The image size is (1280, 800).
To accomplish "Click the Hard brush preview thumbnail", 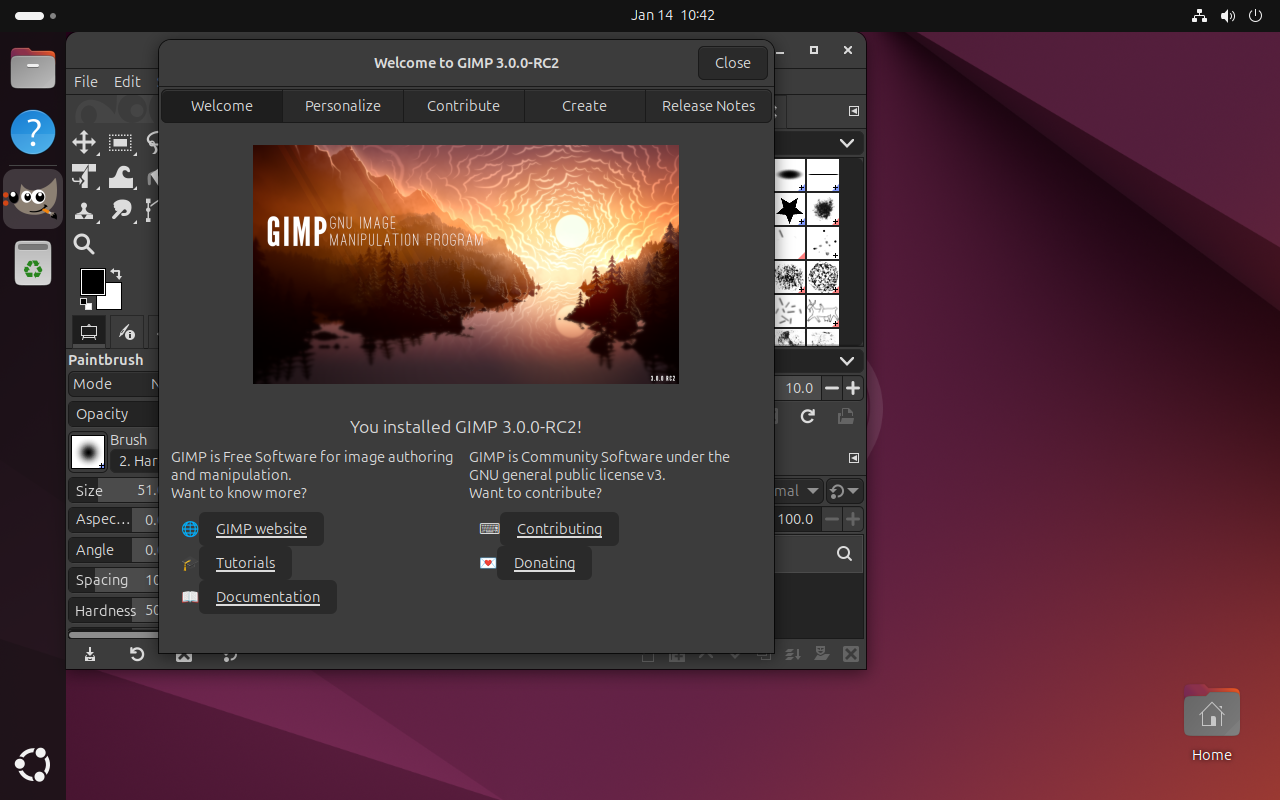I will point(88,452).
